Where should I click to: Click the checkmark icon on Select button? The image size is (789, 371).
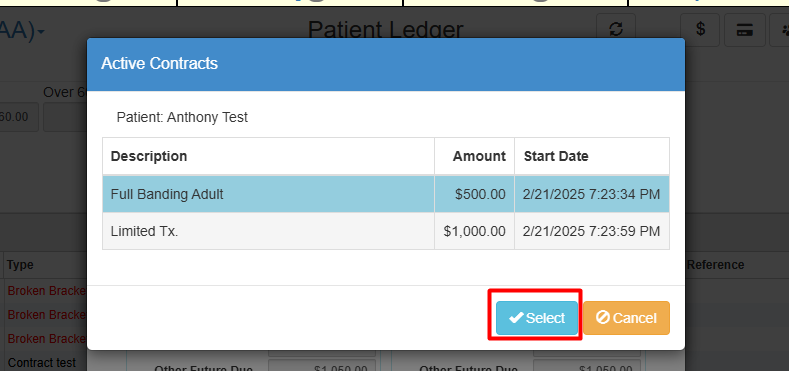516,318
